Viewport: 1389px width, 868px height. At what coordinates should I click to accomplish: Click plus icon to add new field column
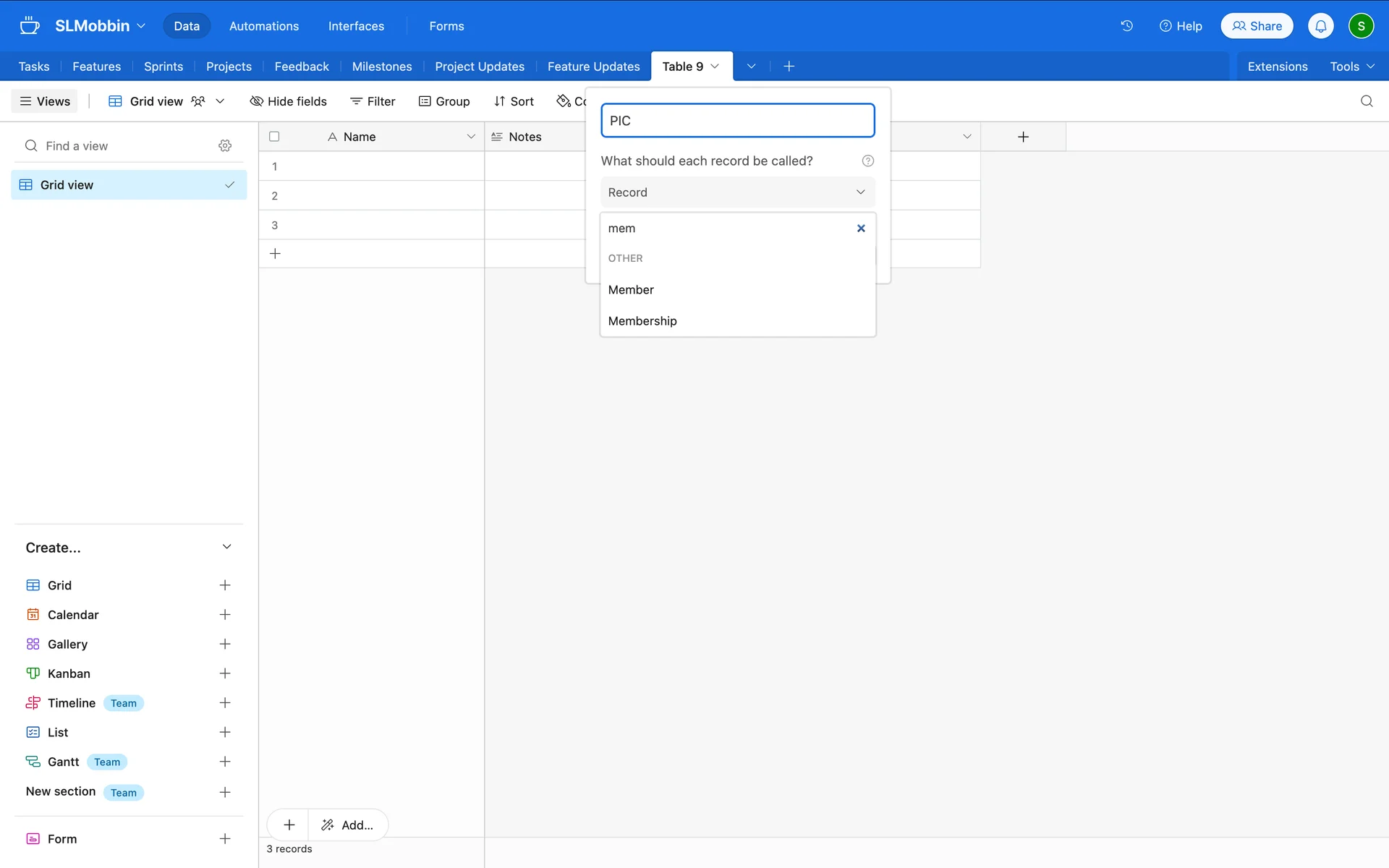point(1023,137)
